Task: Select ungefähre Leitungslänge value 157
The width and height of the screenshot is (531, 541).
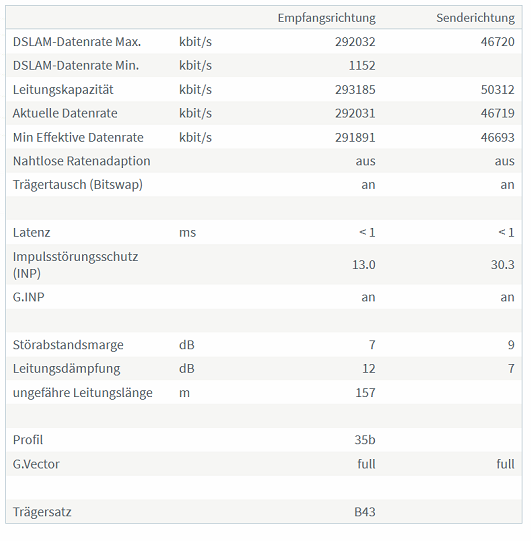Action: tap(365, 393)
